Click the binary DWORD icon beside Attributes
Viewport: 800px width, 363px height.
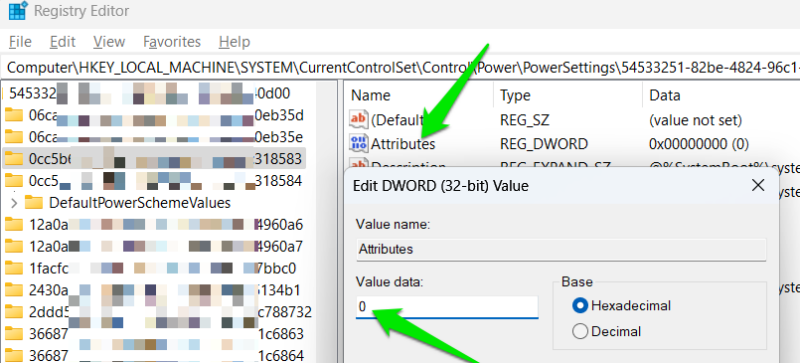click(358, 143)
